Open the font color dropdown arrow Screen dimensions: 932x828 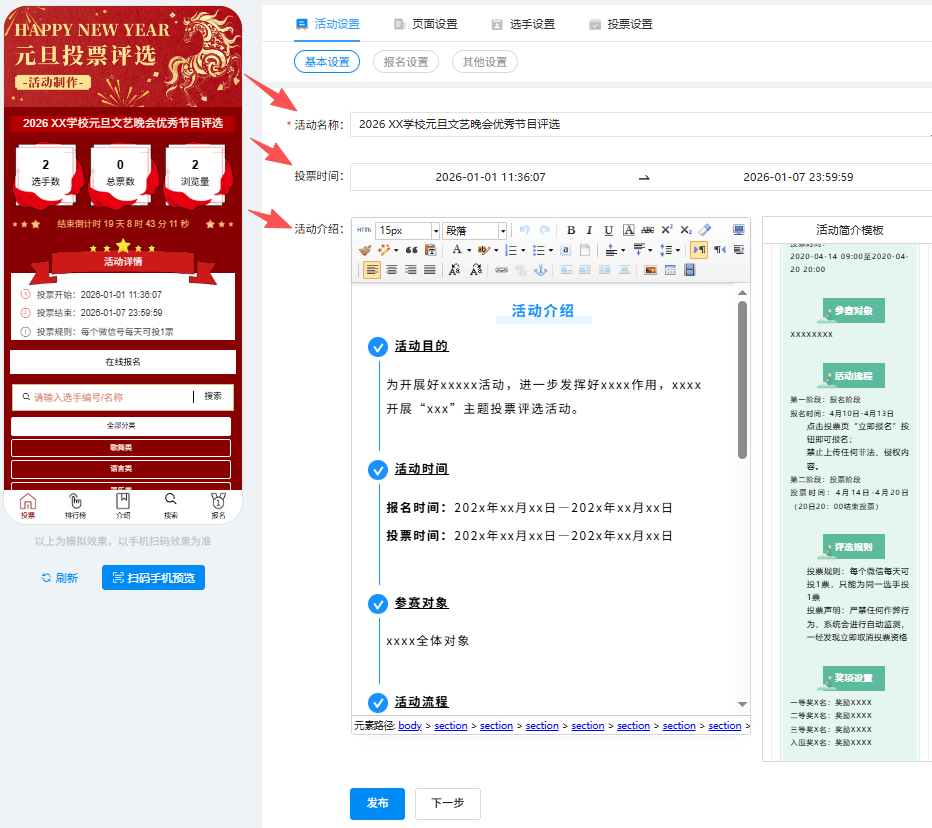click(468, 250)
